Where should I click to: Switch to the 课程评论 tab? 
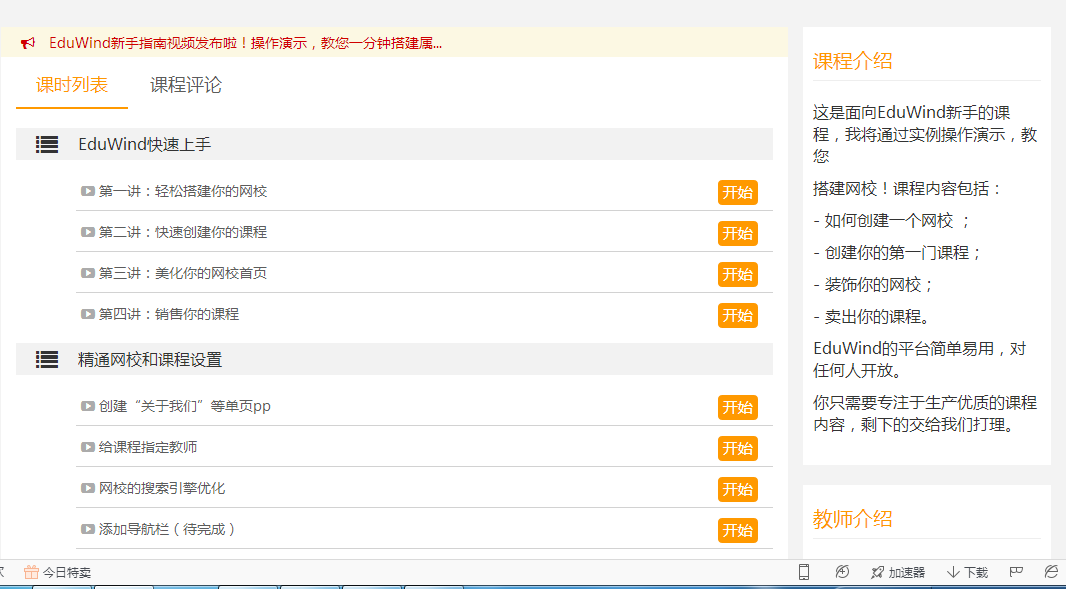click(x=186, y=85)
